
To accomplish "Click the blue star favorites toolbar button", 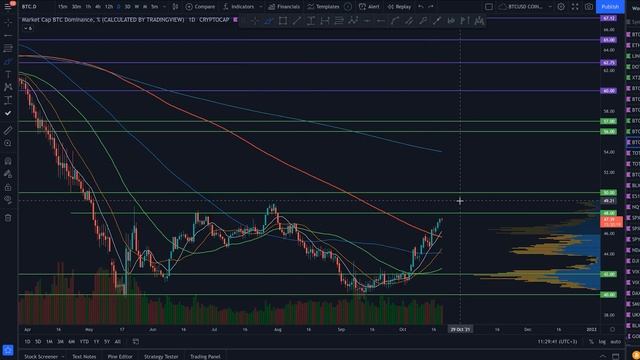I will click(8, 350).
